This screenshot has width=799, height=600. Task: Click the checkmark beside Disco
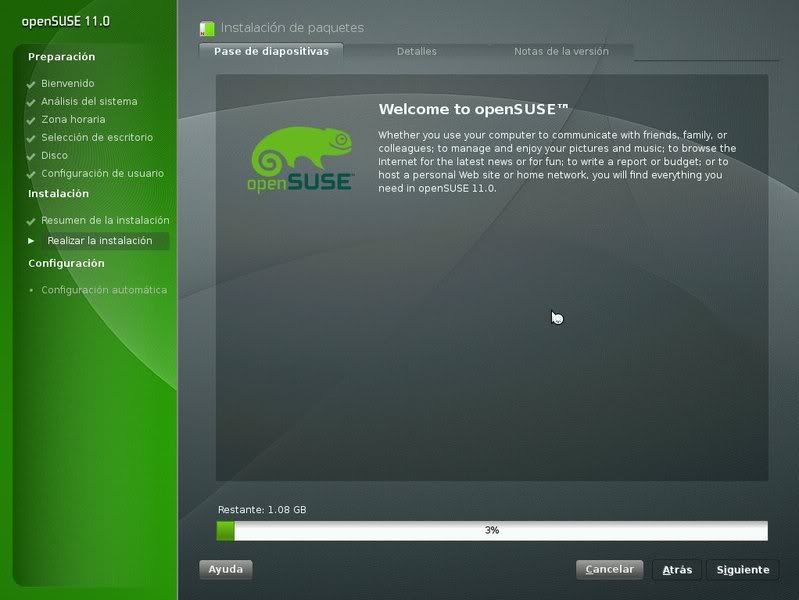31,156
